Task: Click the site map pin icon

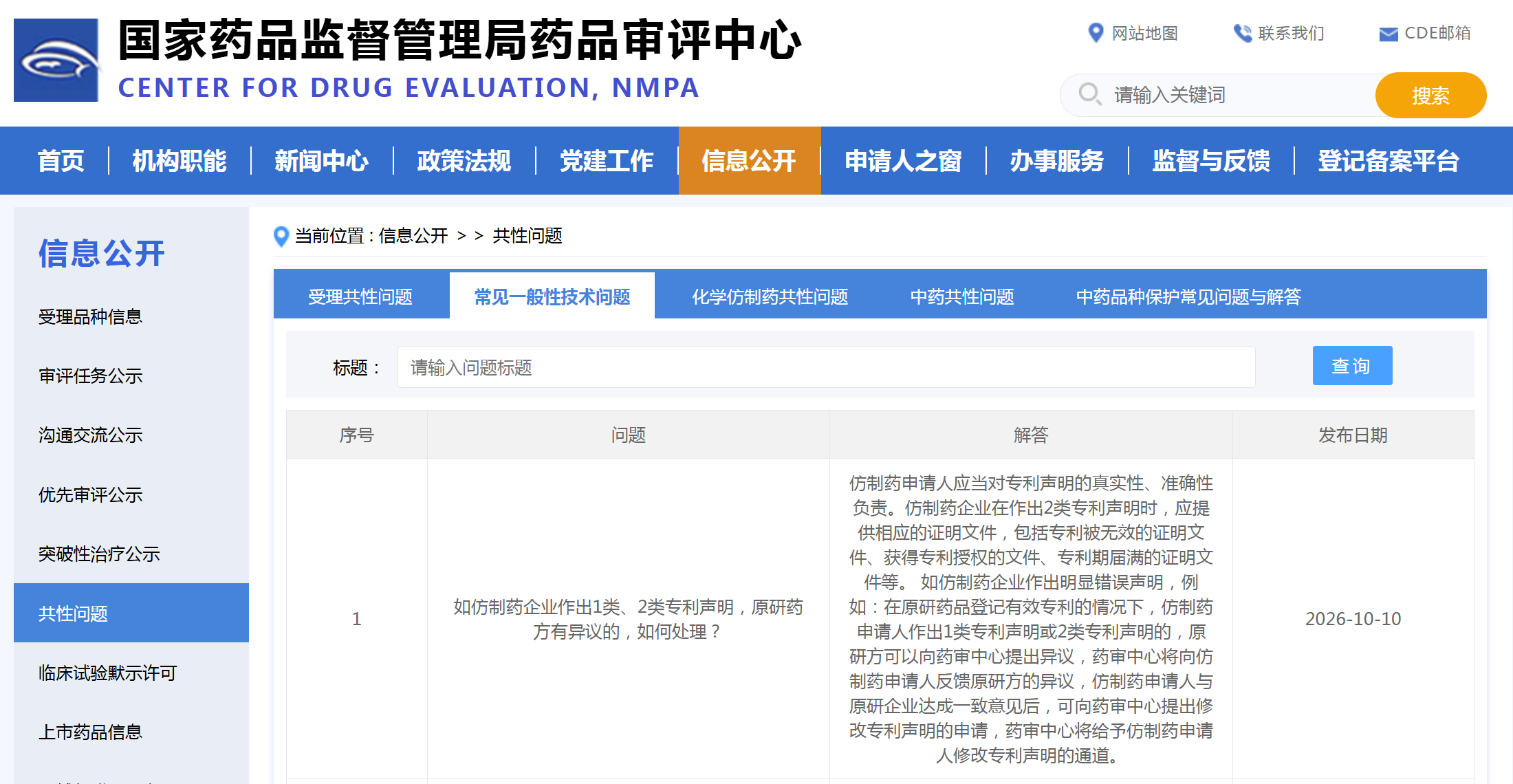Action: [1096, 32]
